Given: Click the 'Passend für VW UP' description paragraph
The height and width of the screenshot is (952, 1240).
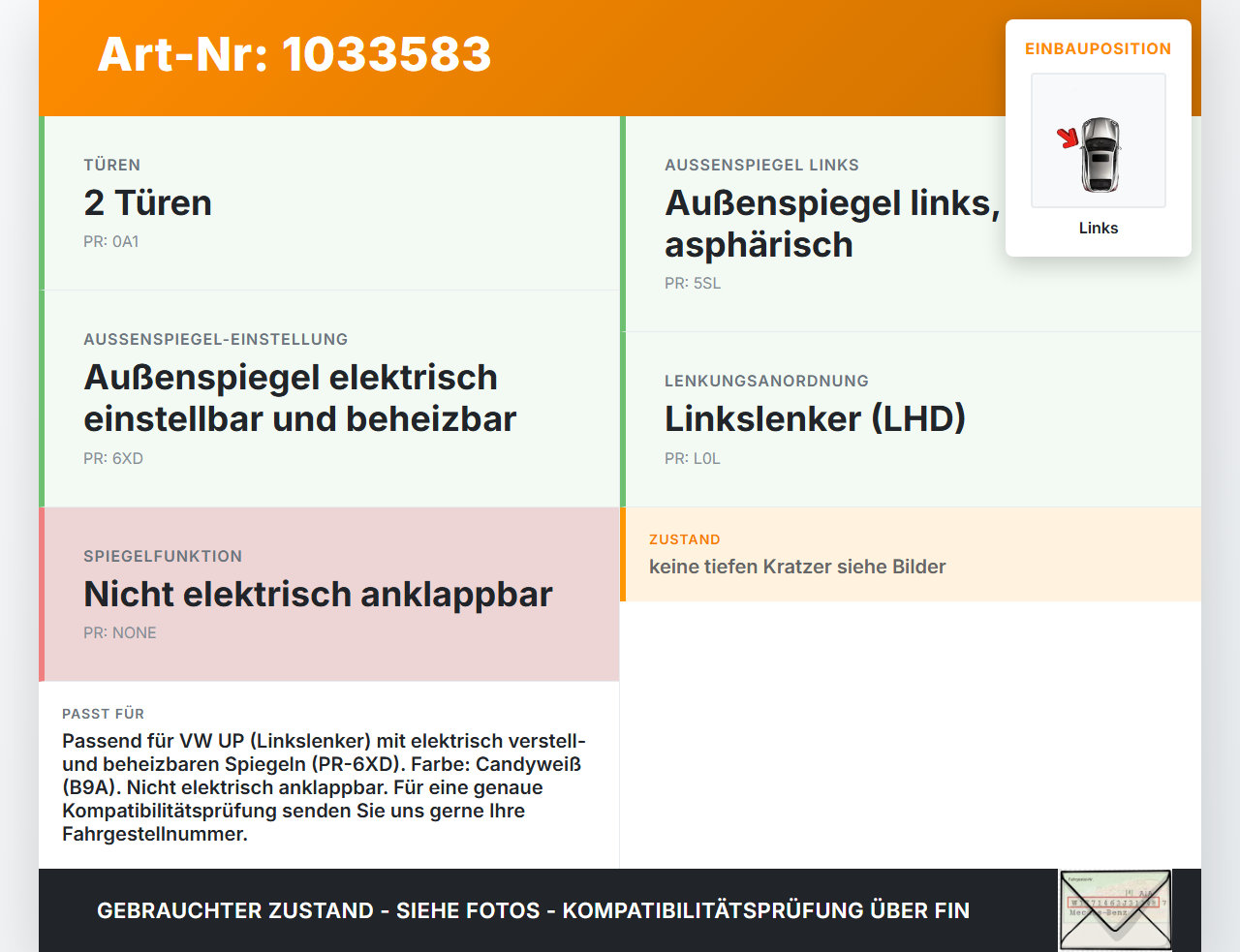Looking at the screenshot, I should click(325, 787).
